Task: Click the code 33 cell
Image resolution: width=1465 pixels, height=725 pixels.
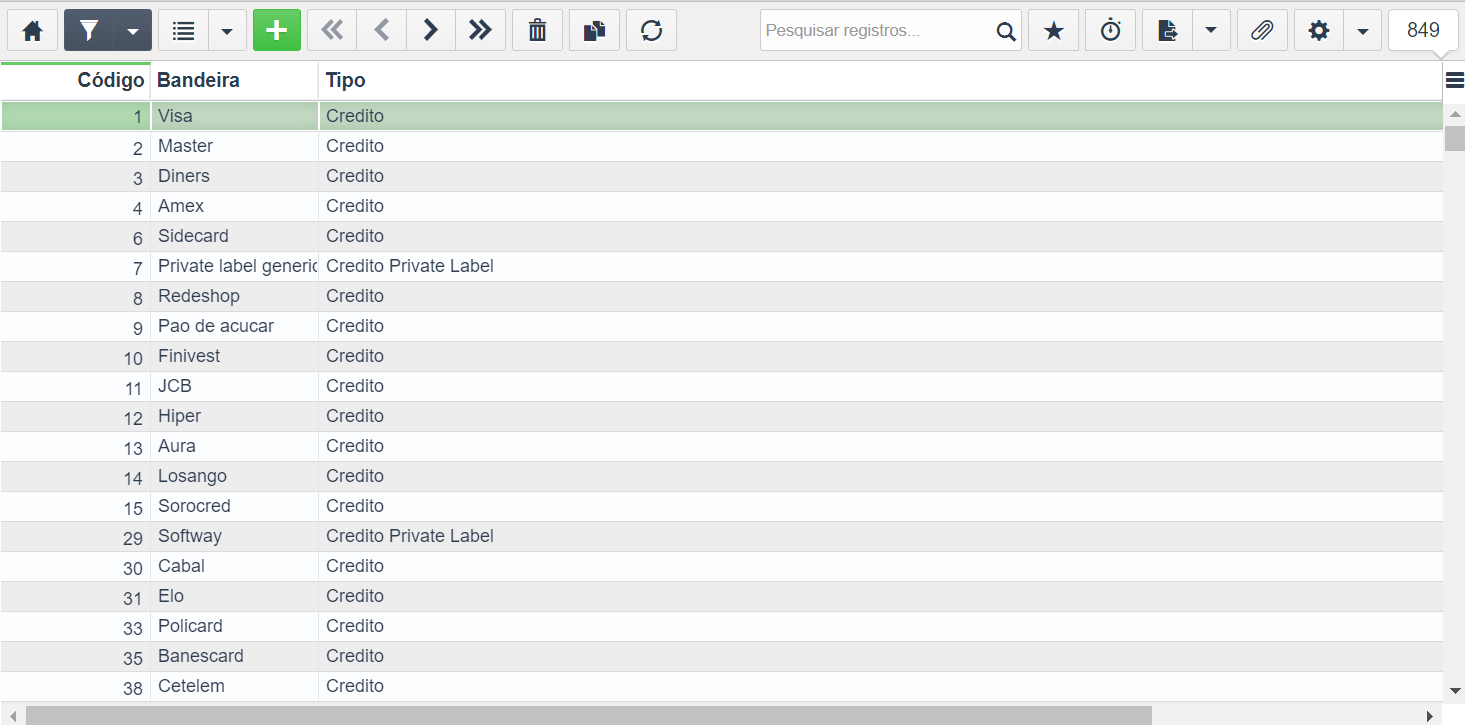Action: coord(75,626)
